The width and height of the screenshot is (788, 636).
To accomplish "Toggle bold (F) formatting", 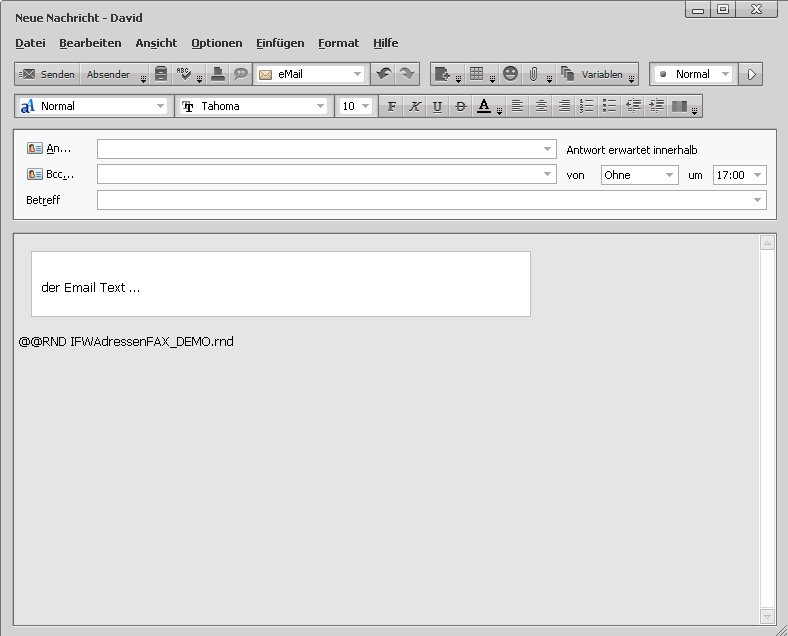I will (391, 106).
